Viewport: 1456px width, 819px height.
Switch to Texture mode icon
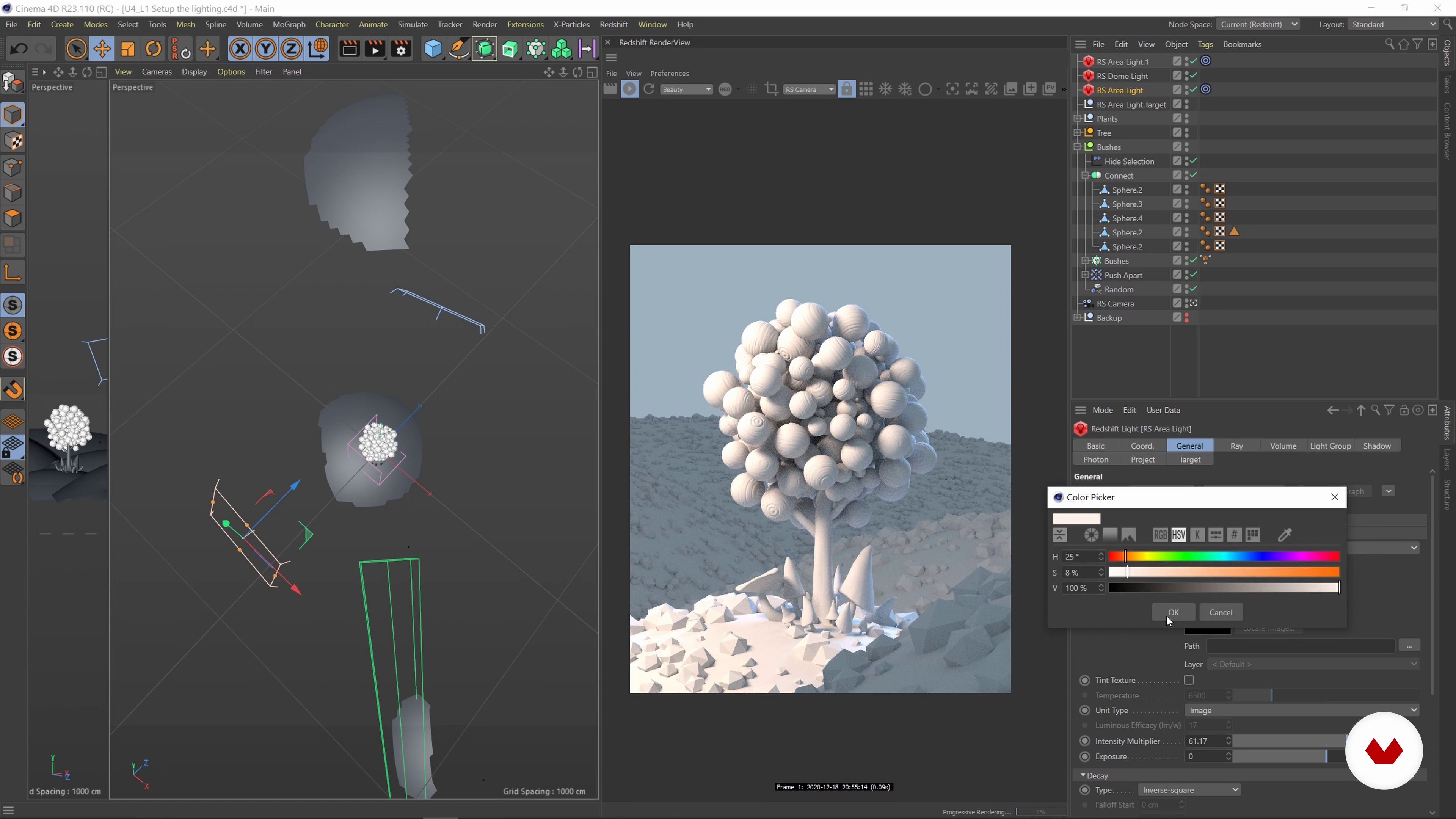pyautogui.click(x=13, y=141)
